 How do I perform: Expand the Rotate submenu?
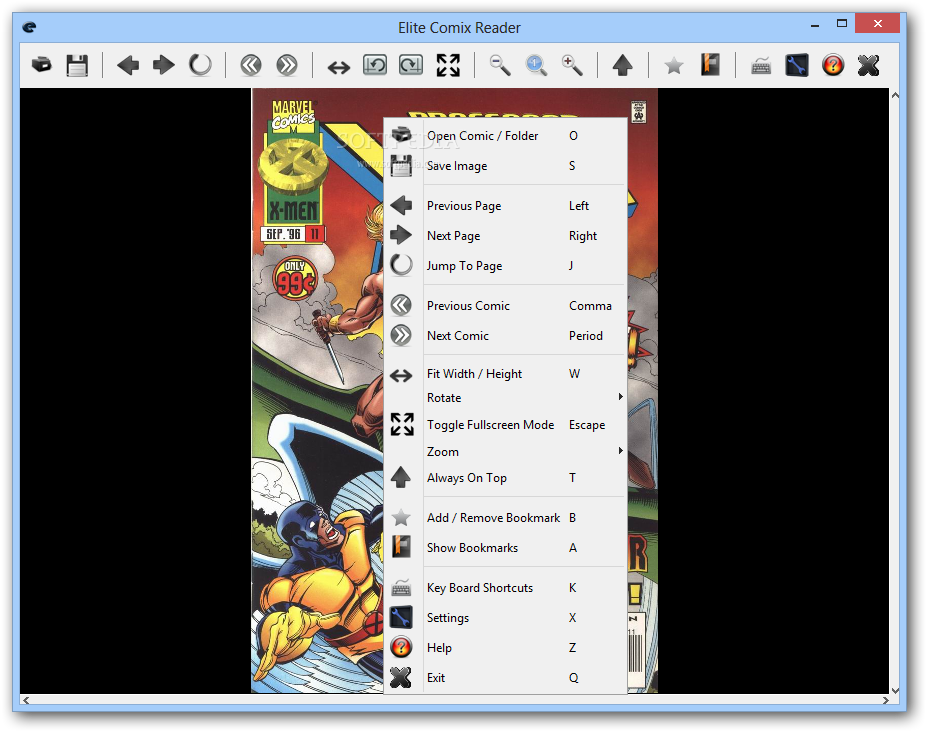point(505,398)
